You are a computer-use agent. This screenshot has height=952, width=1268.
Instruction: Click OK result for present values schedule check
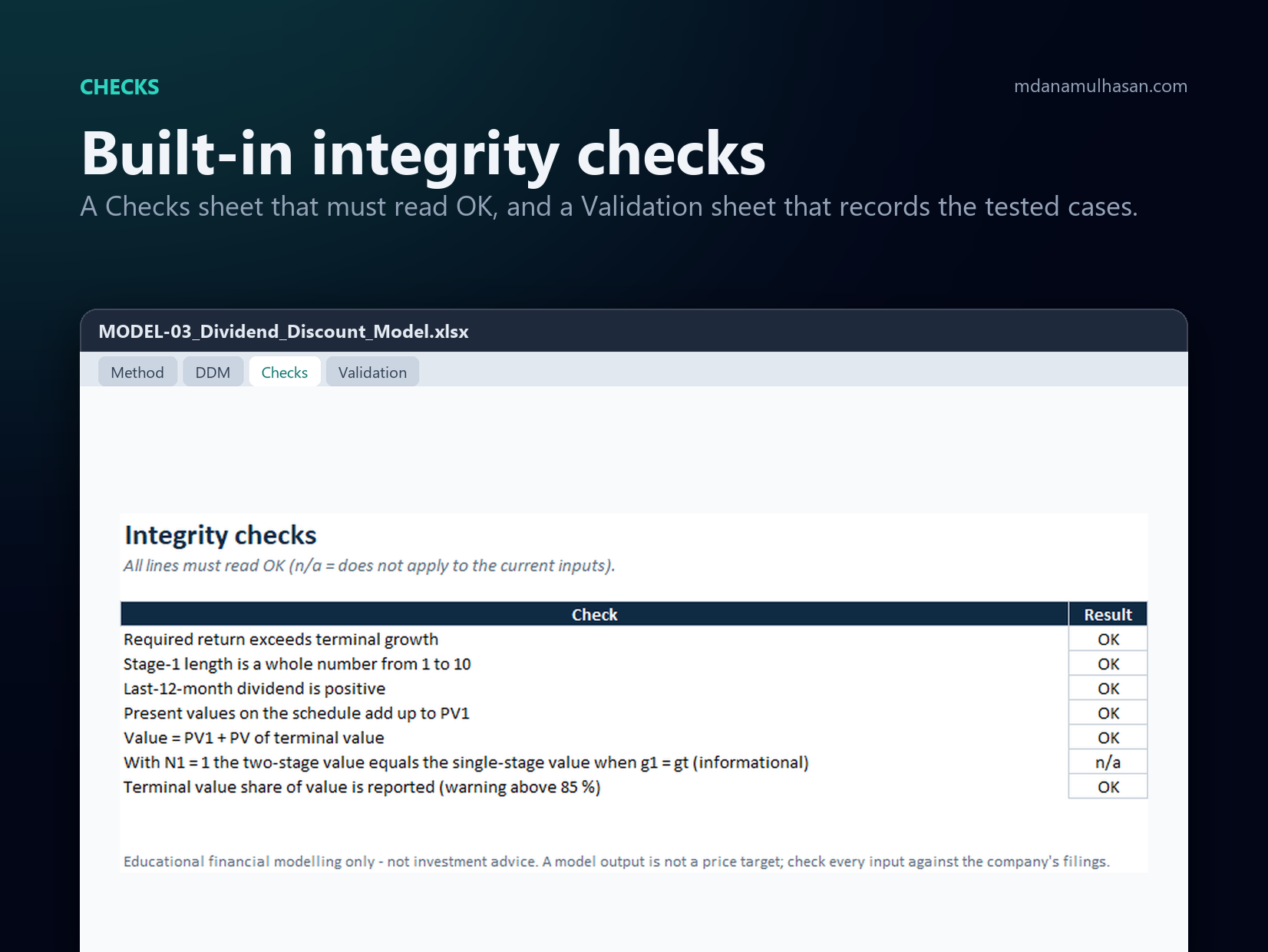(x=1108, y=713)
